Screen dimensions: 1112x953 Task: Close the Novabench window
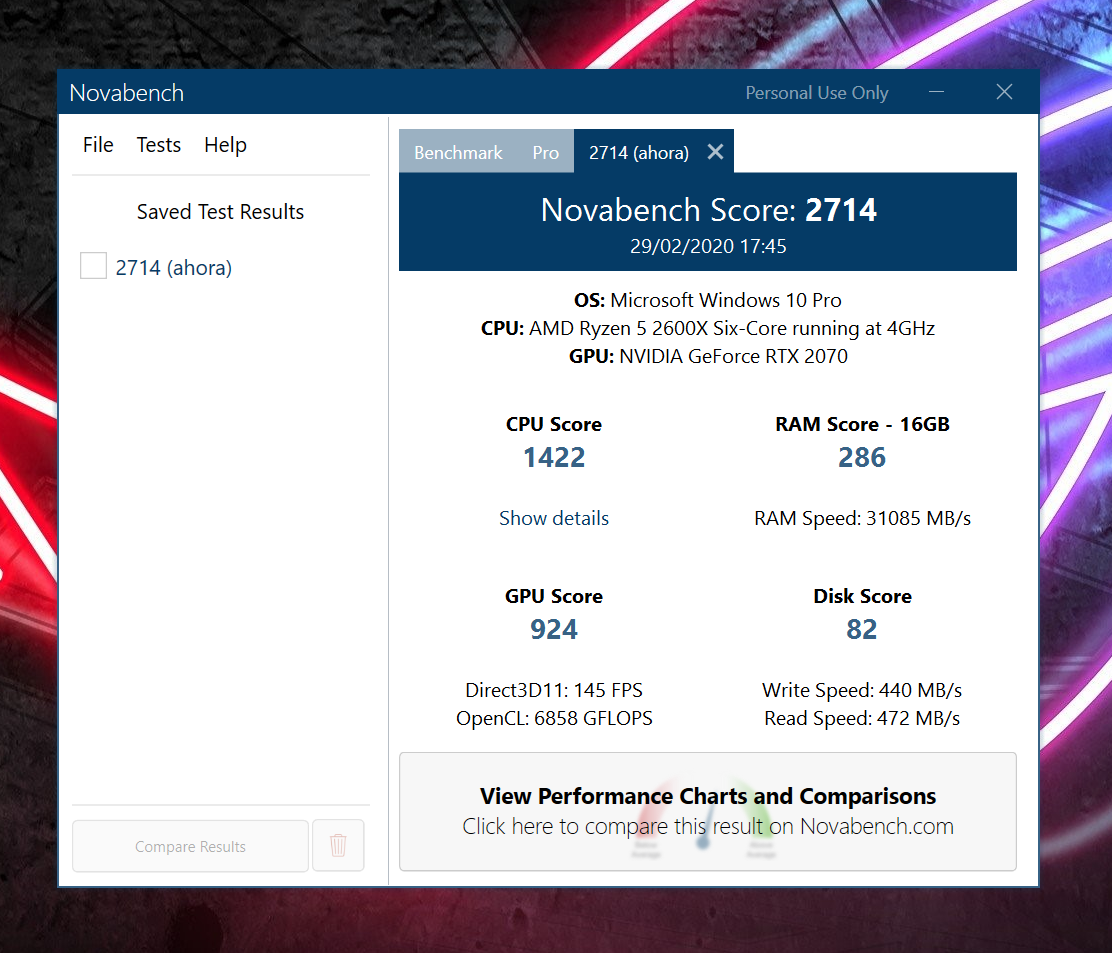1004,91
